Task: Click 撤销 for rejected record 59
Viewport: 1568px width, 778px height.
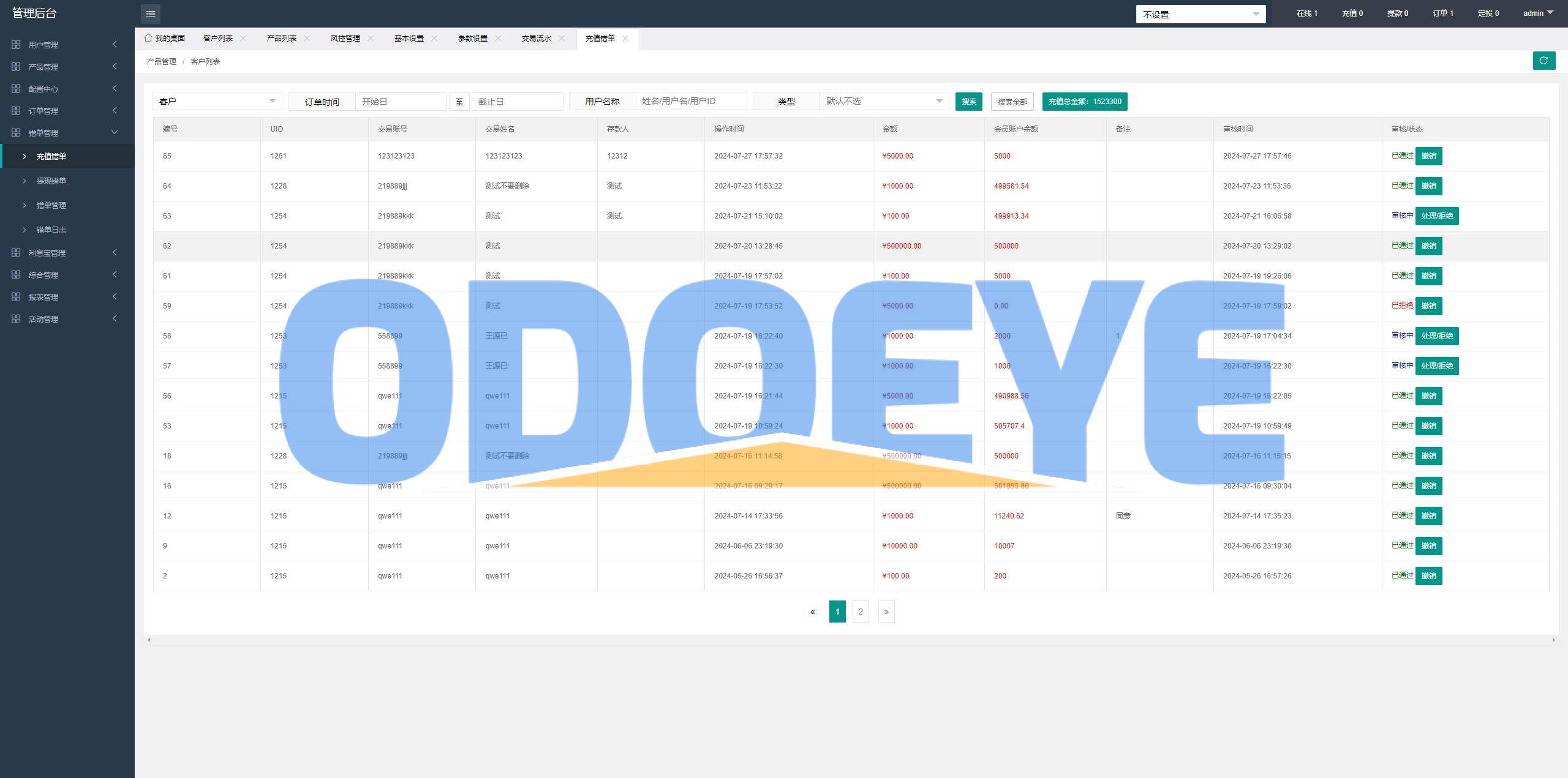Action: pyautogui.click(x=1428, y=306)
